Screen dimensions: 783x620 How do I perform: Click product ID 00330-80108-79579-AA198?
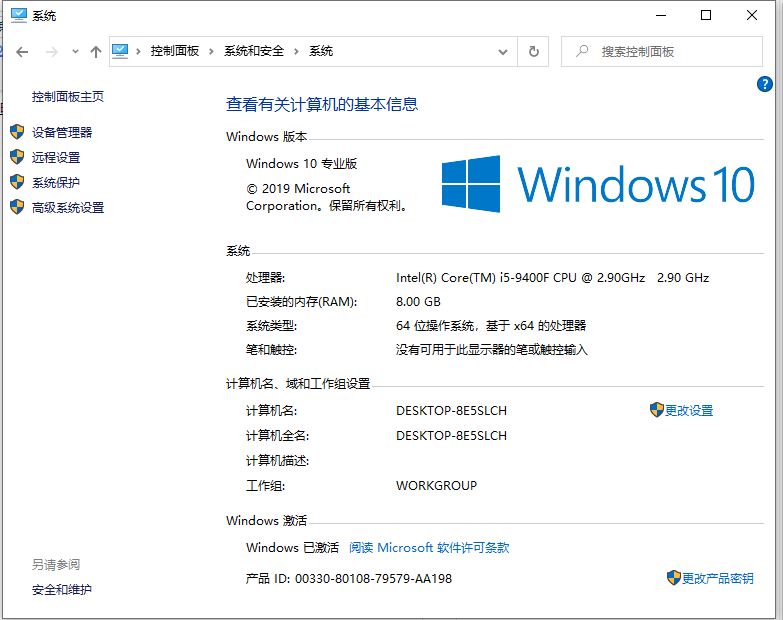374,579
